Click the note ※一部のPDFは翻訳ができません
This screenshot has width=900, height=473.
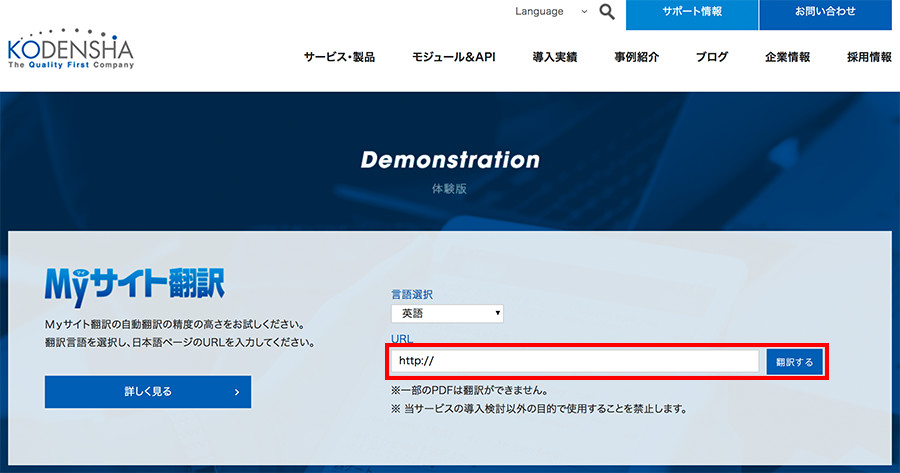(x=470, y=390)
